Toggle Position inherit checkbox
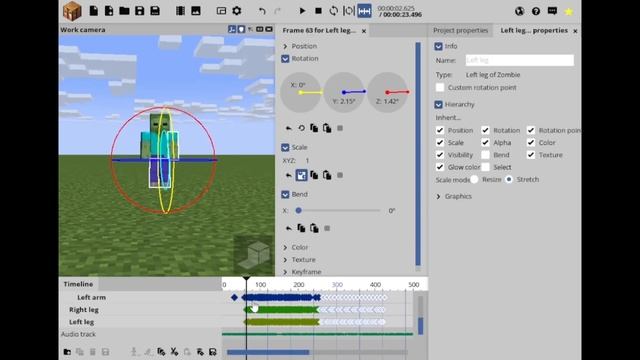This screenshot has width=640, height=360. click(440, 130)
